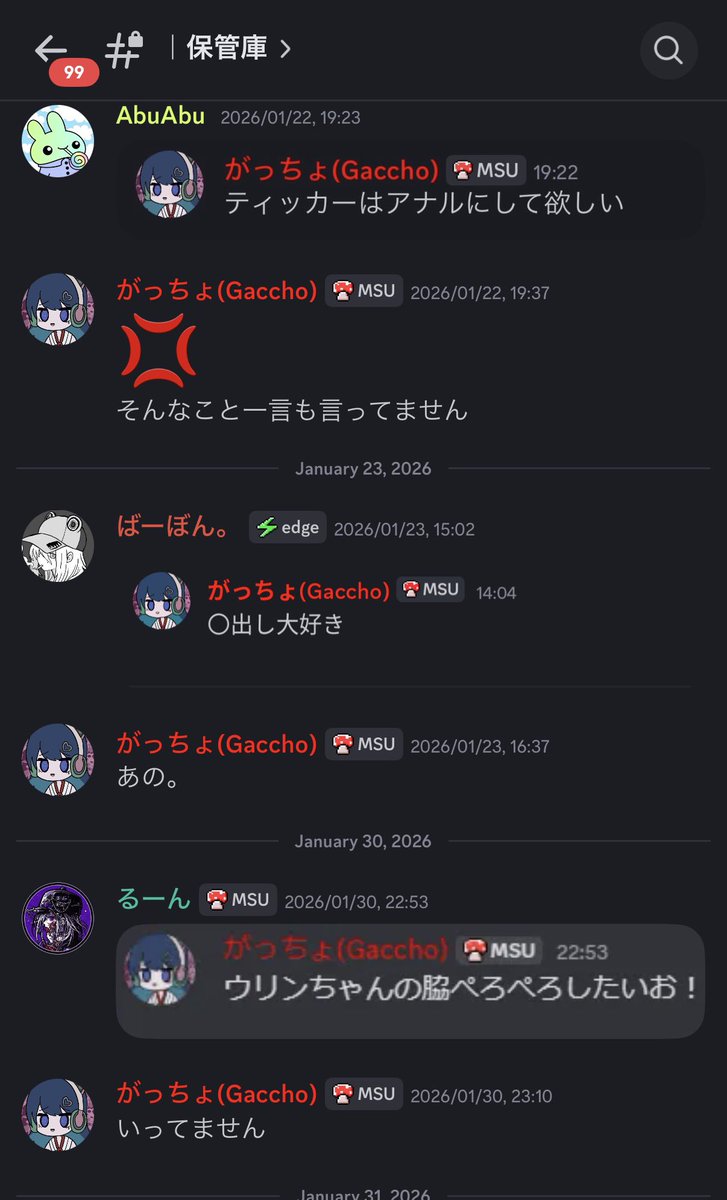Viewport: 727px width, 1200px height.
Task: Tap the 保管庫 channel title
Action: 226,48
